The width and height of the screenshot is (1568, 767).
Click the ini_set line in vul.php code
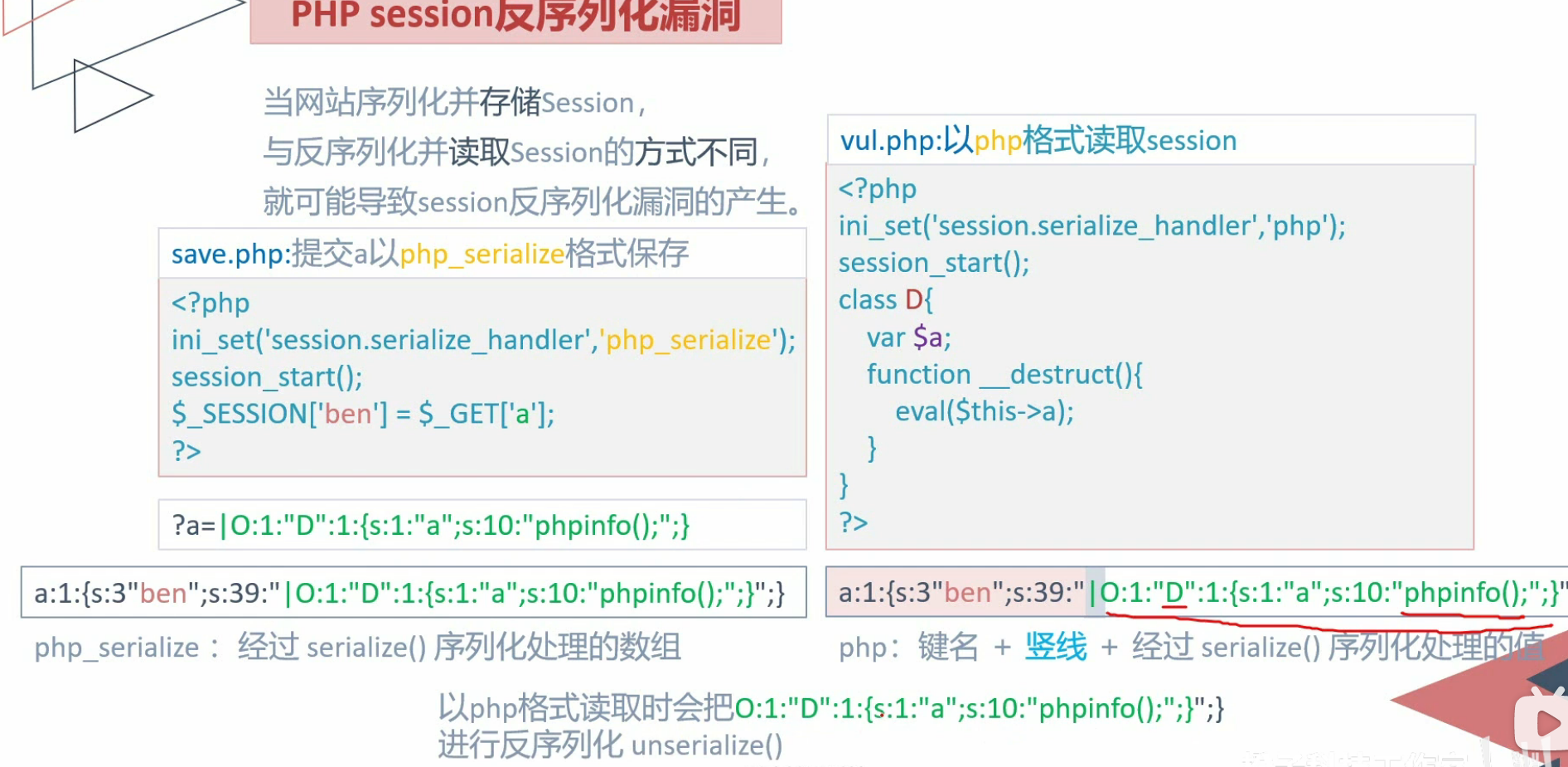coord(1091,226)
